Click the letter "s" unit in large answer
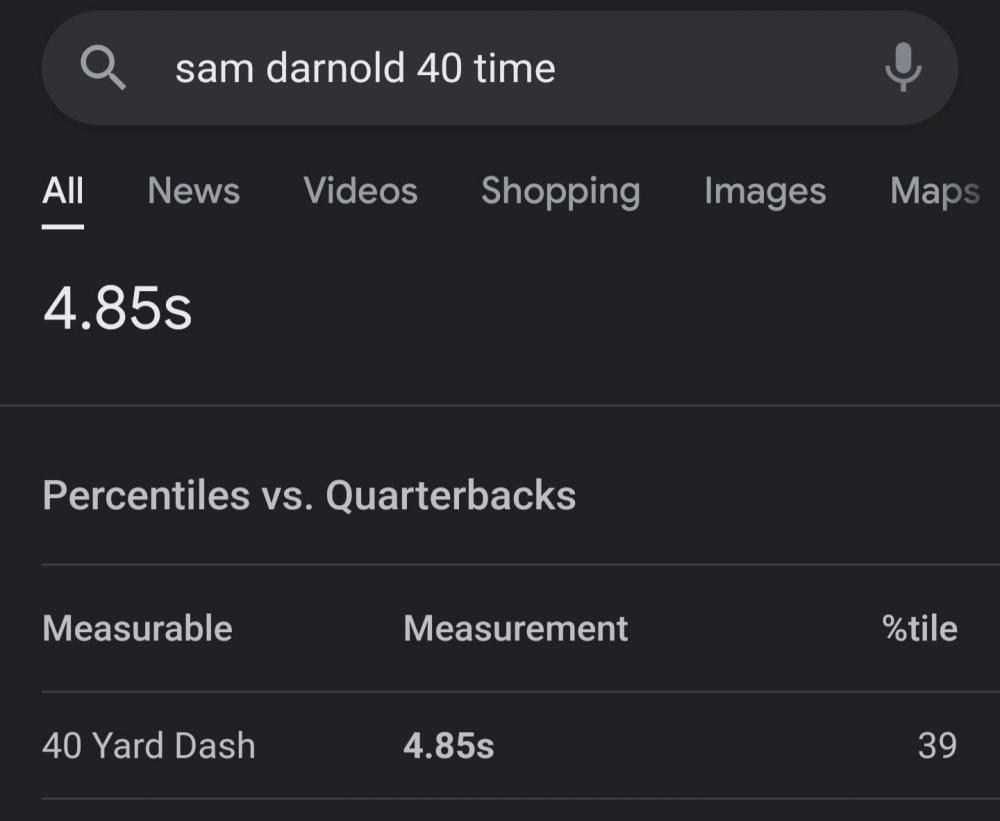Screen dimensions: 1000x821 click(178, 311)
